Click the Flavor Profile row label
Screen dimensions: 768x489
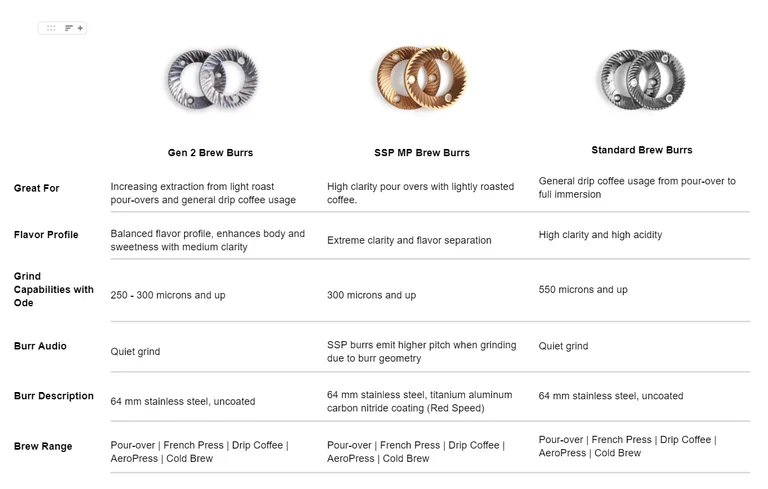coord(46,235)
